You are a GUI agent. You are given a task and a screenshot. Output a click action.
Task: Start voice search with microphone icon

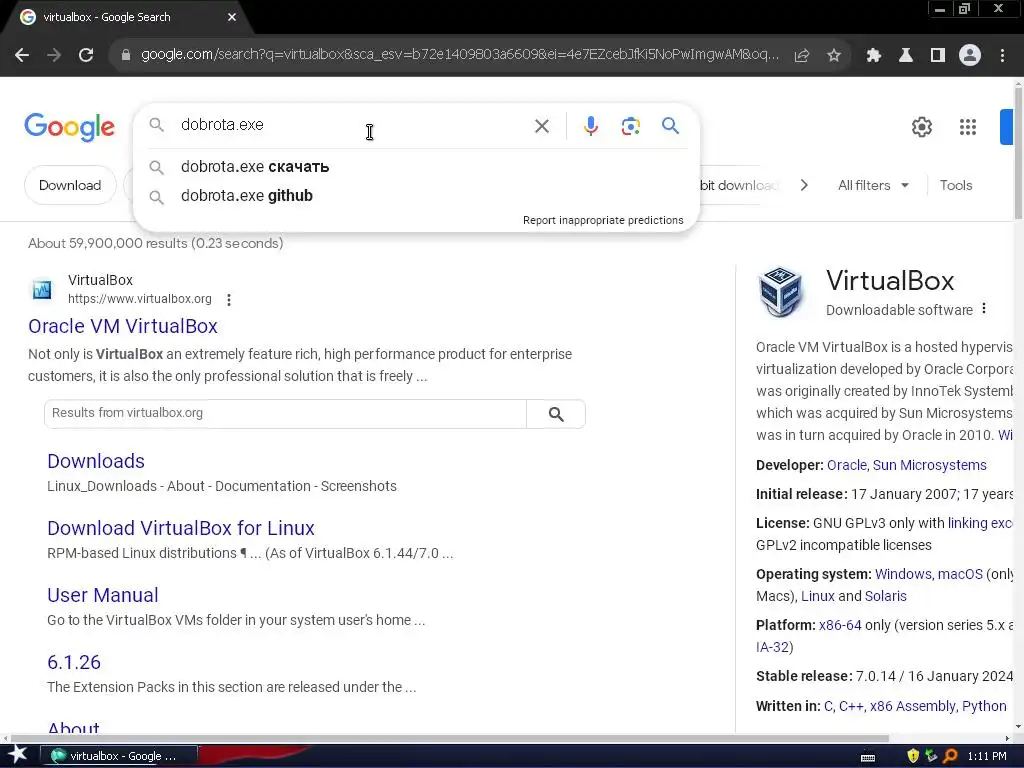[591, 126]
